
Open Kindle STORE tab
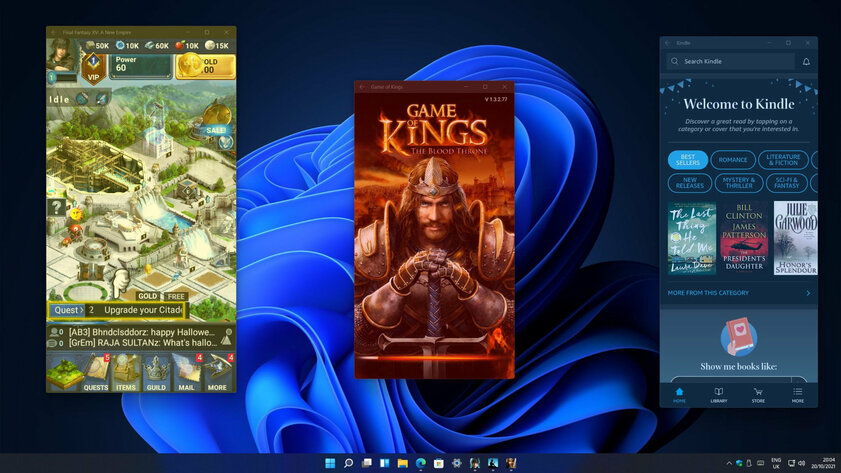(758, 395)
